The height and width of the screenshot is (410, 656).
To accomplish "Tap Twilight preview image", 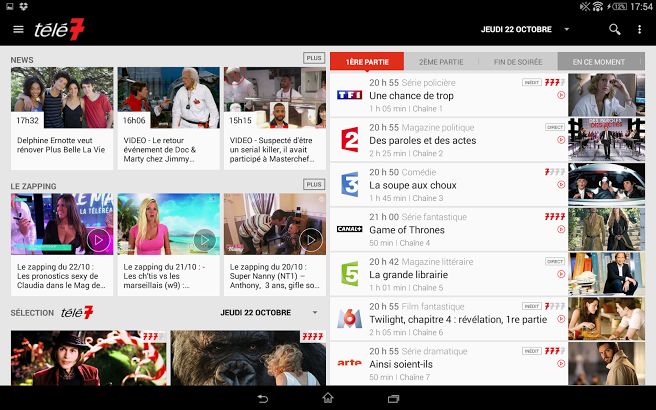I will tap(606, 319).
